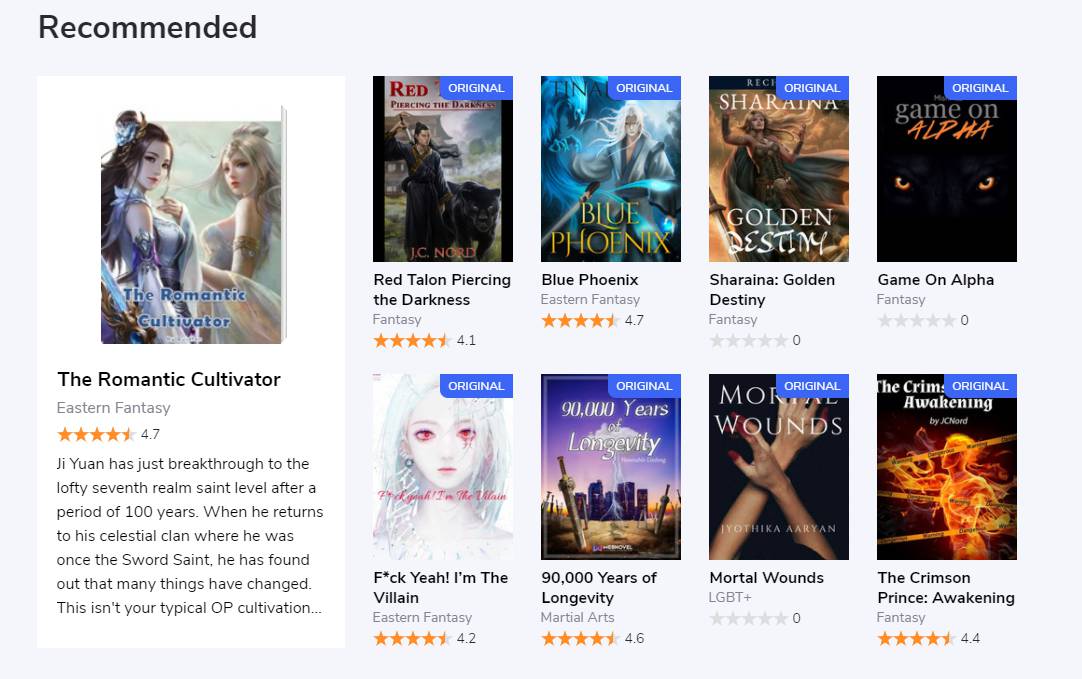
Task: Click the LGBT+ genre under Mortal Wounds
Action: click(x=730, y=598)
